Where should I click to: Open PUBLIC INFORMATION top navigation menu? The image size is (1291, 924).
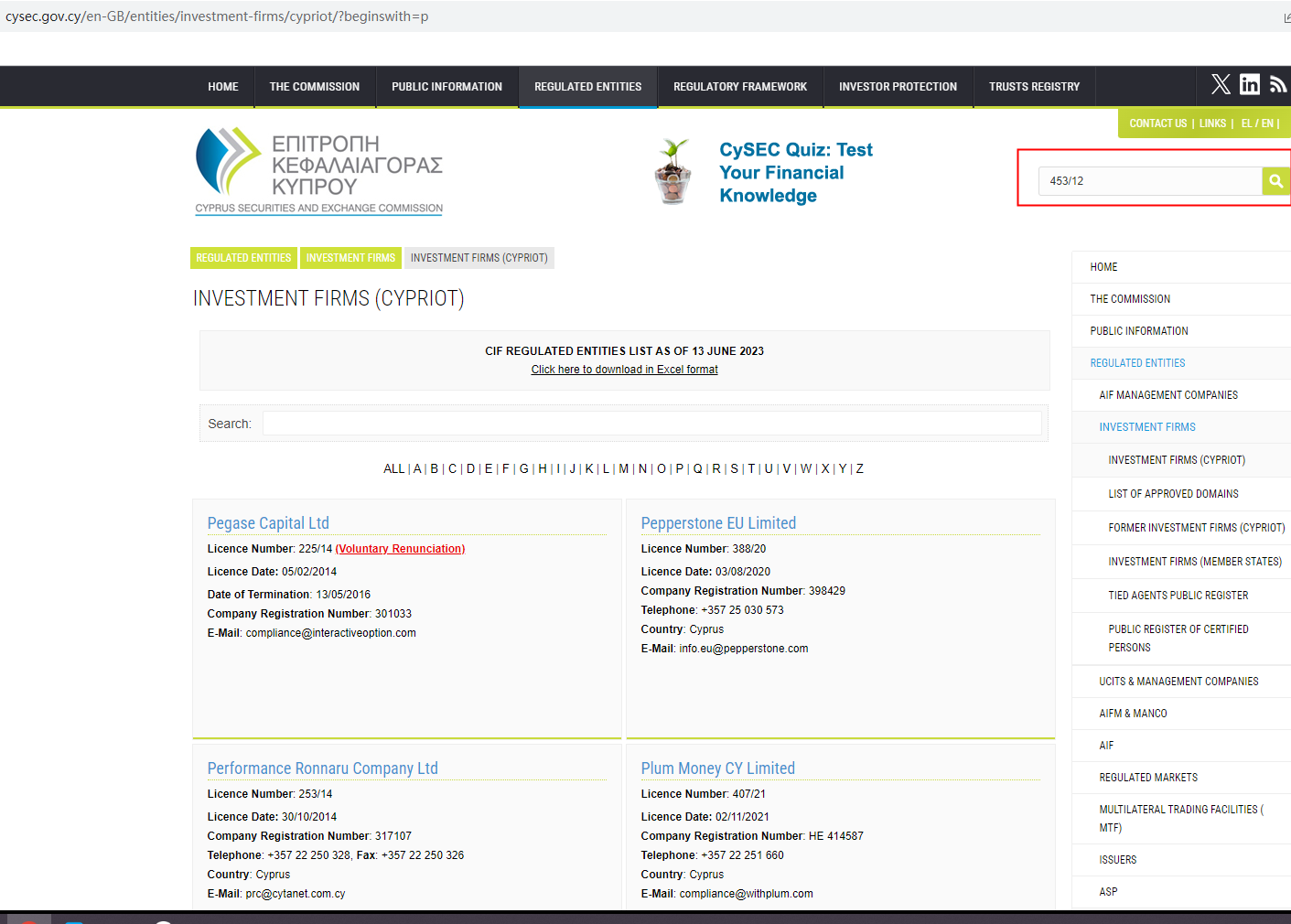click(x=447, y=87)
